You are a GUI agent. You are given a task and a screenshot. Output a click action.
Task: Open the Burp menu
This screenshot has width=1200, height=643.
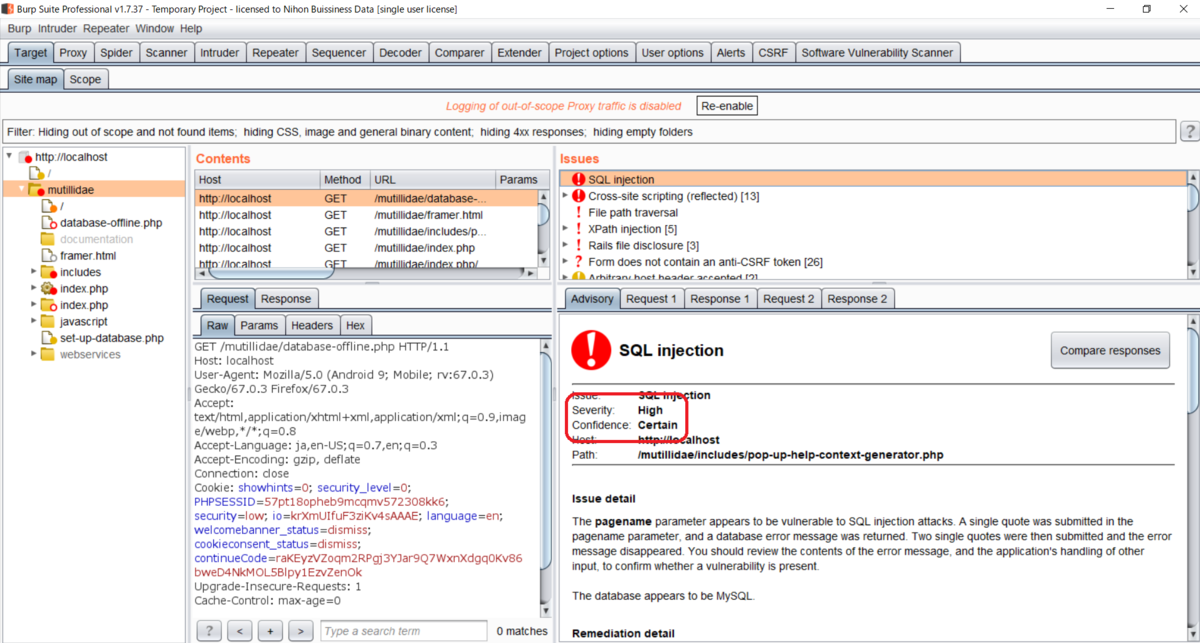click(19, 29)
